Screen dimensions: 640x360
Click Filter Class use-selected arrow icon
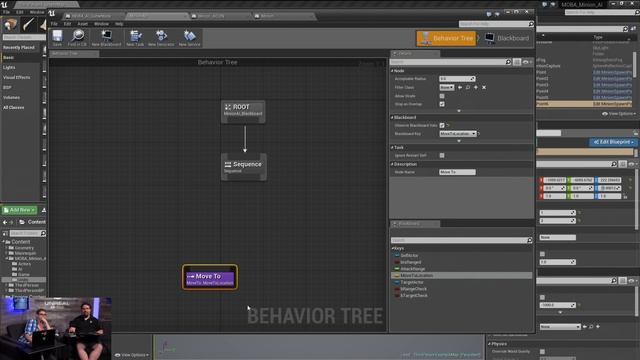tap(460, 87)
